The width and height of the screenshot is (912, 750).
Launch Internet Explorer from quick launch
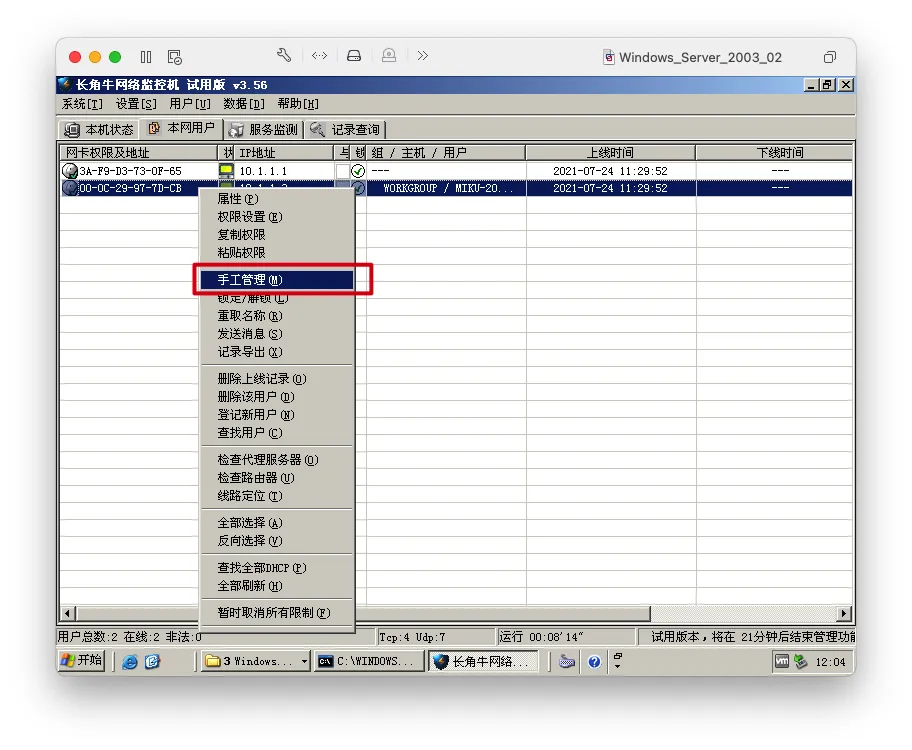(129, 662)
